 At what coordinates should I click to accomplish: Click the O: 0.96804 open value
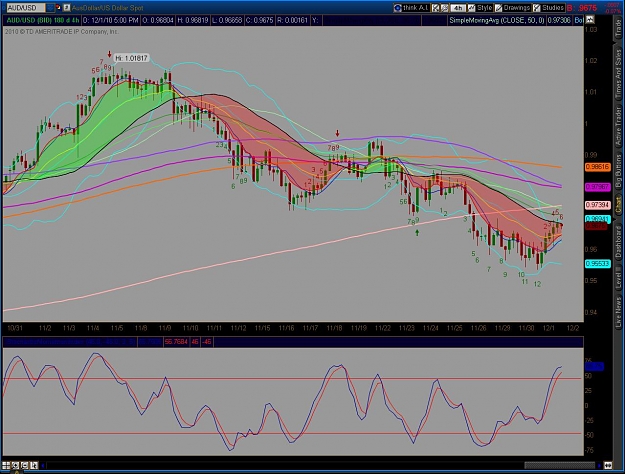point(157,20)
